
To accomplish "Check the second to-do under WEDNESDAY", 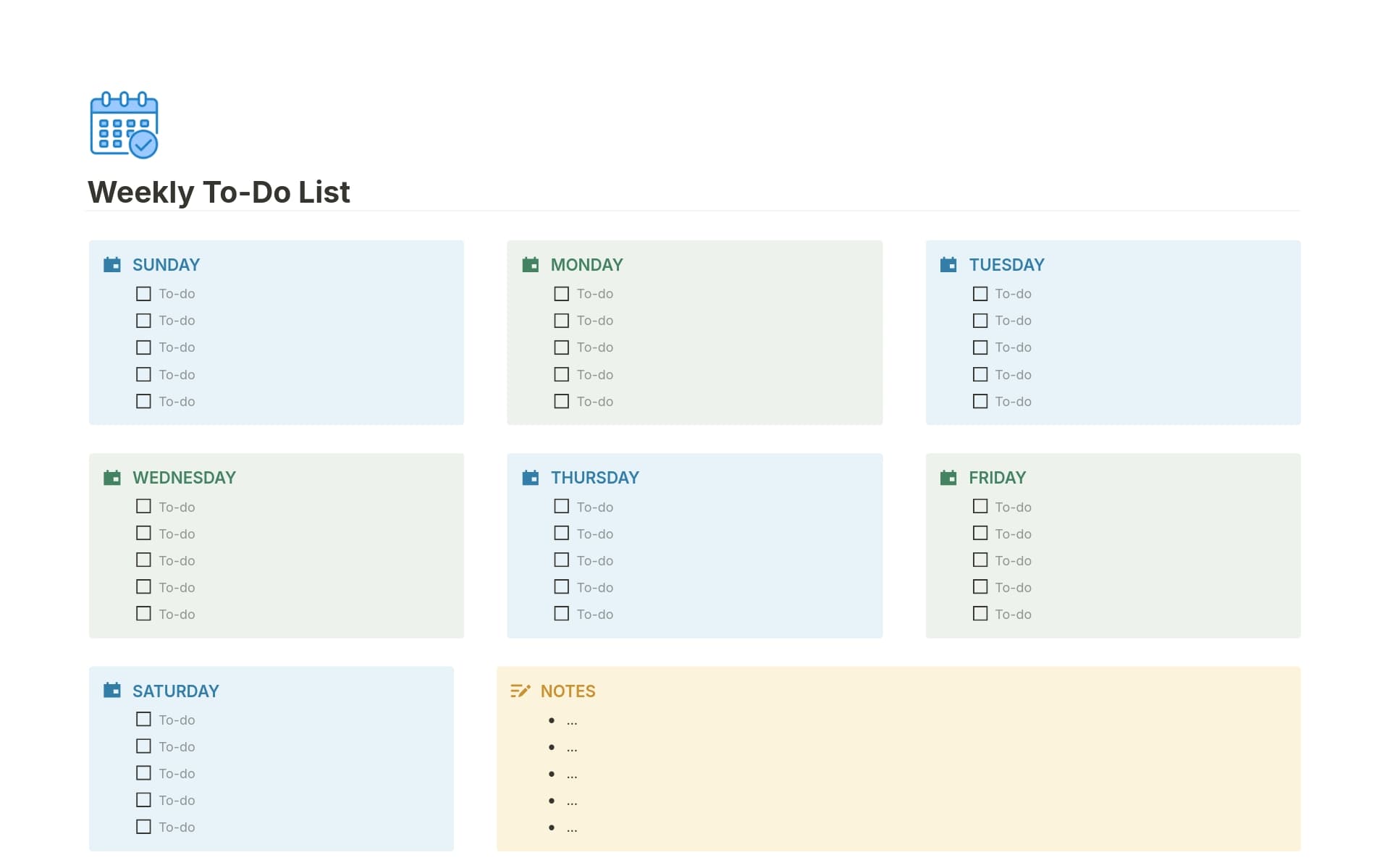I will (143, 533).
